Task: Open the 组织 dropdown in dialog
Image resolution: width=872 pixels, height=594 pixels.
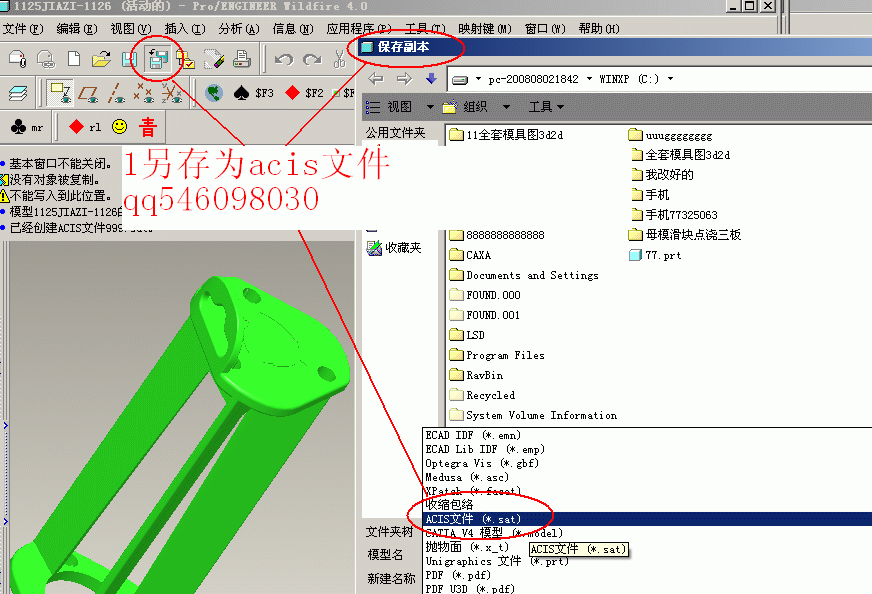Action: pos(475,106)
